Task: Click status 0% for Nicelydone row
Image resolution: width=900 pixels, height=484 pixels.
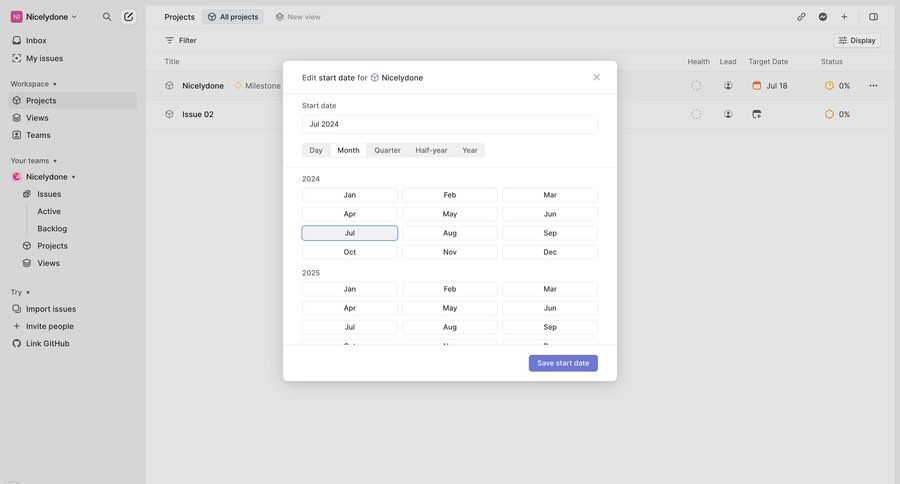Action: tap(837, 86)
